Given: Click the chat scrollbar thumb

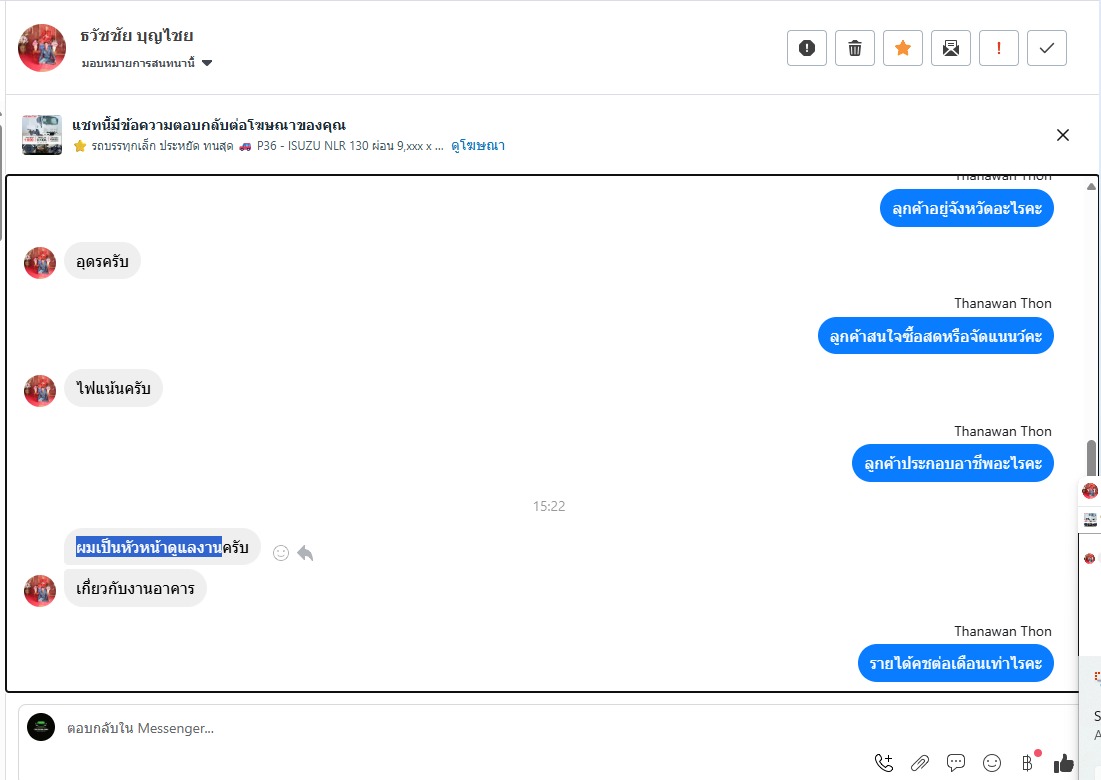Looking at the screenshot, I should pos(1091,458).
